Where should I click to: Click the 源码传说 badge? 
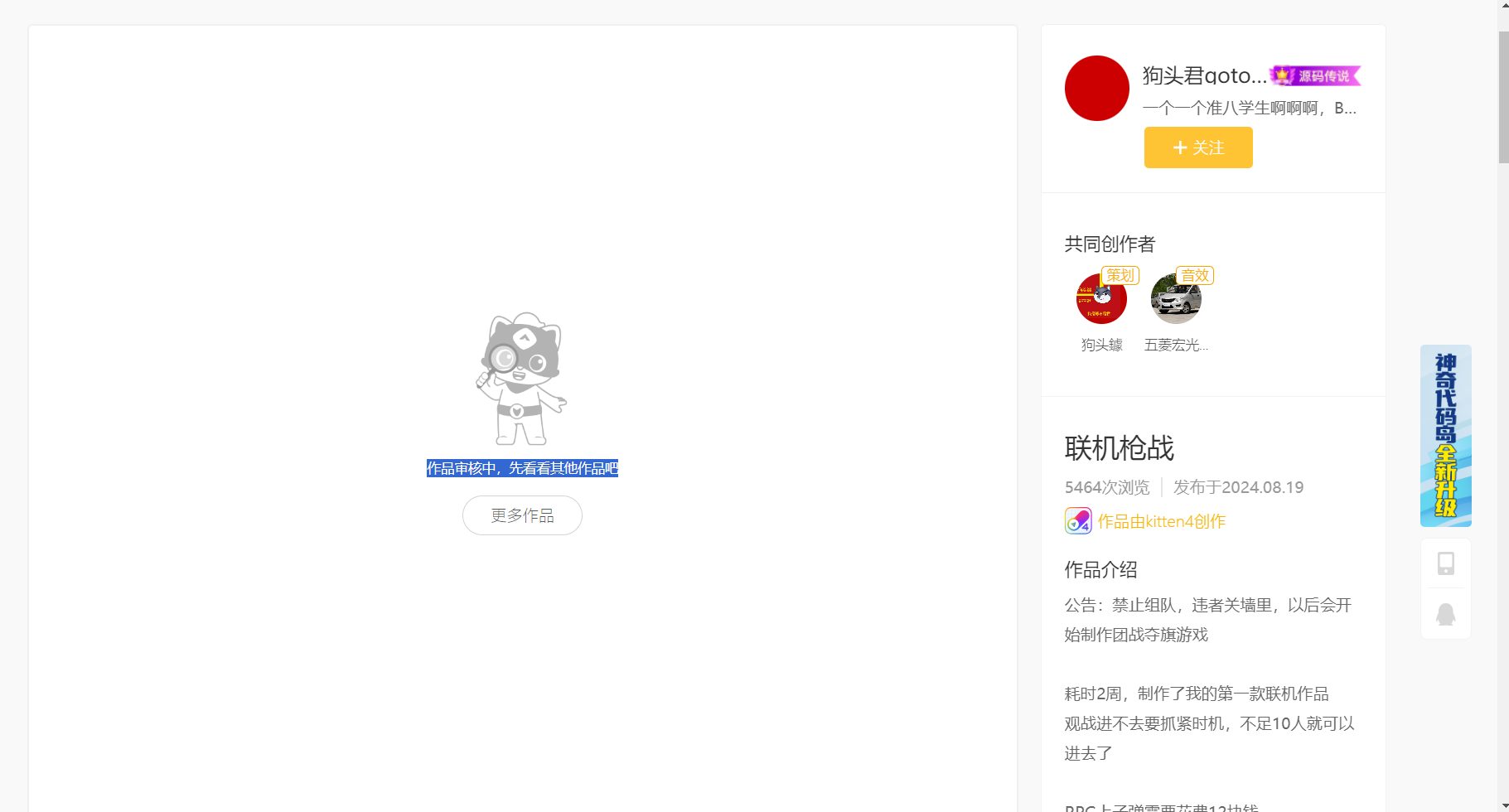coord(1315,76)
